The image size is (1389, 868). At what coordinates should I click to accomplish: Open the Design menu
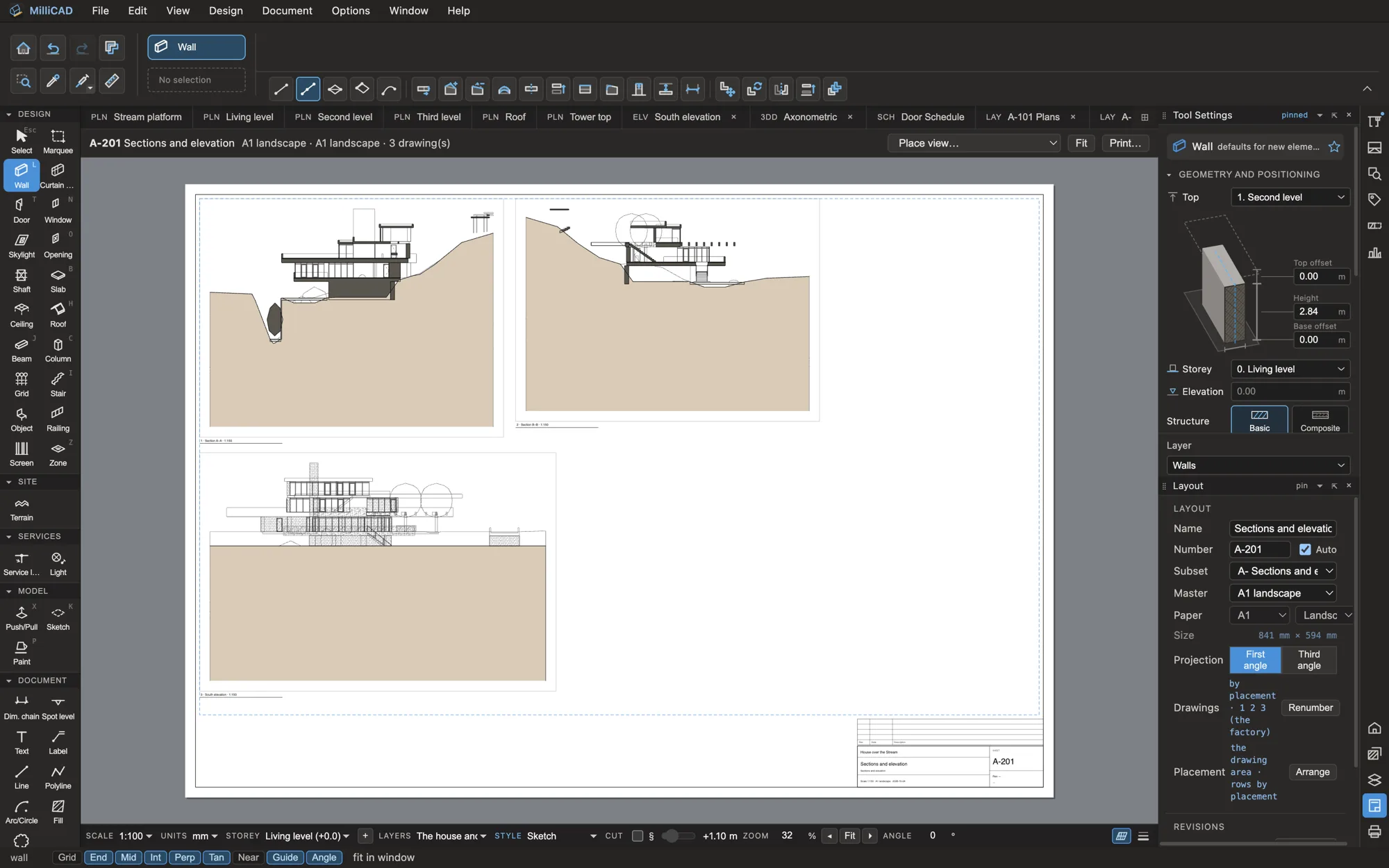coord(226,10)
